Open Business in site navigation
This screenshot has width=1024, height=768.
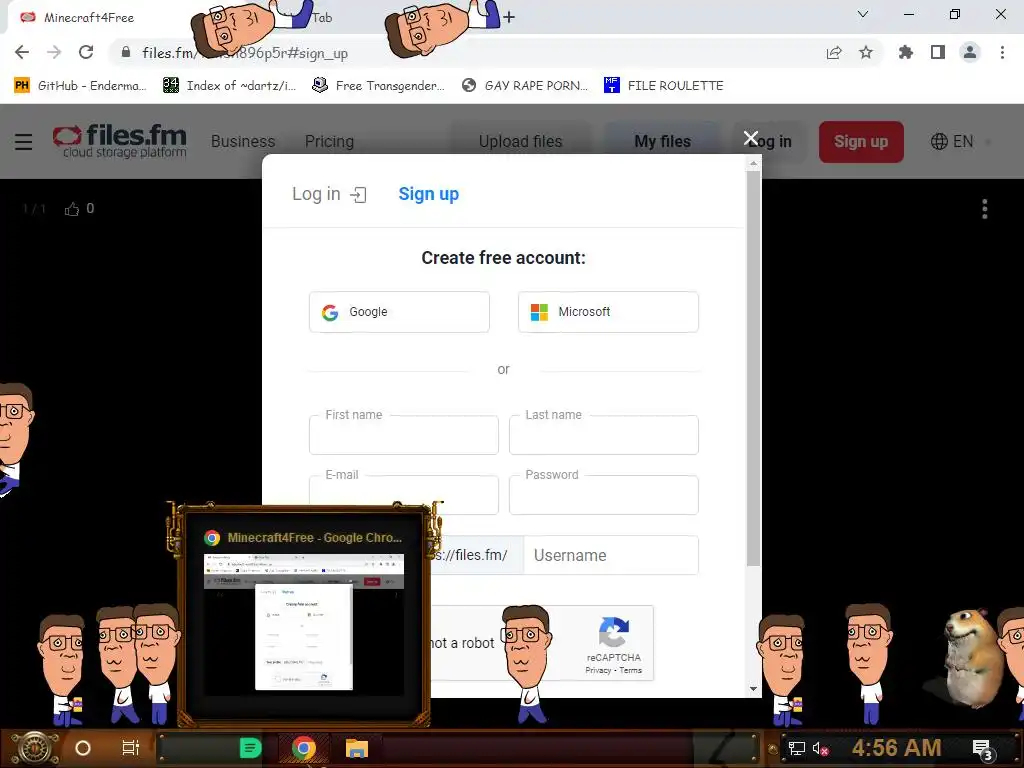[243, 141]
